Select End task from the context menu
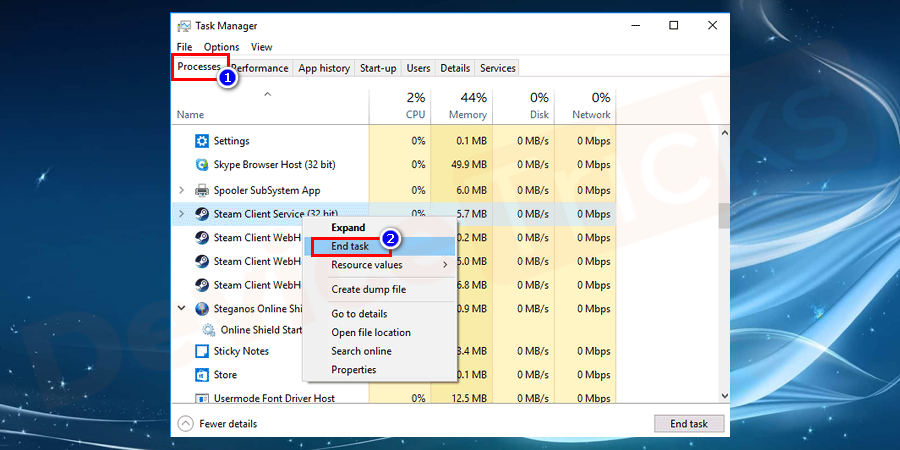This screenshot has height=450, width=900. pyautogui.click(x=350, y=246)
